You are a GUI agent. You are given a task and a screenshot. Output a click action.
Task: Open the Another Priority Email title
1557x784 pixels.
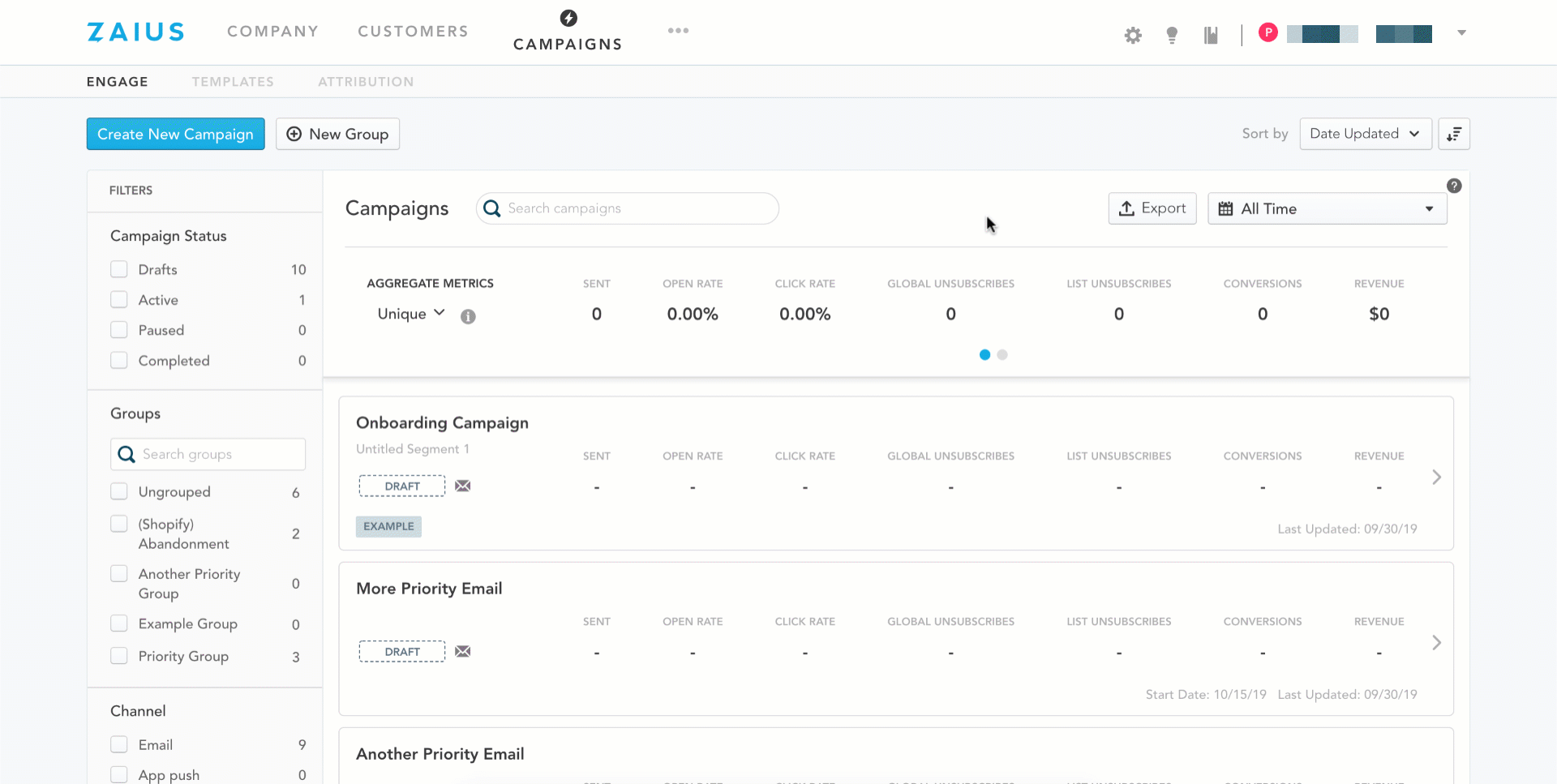(x=440, y=754)
